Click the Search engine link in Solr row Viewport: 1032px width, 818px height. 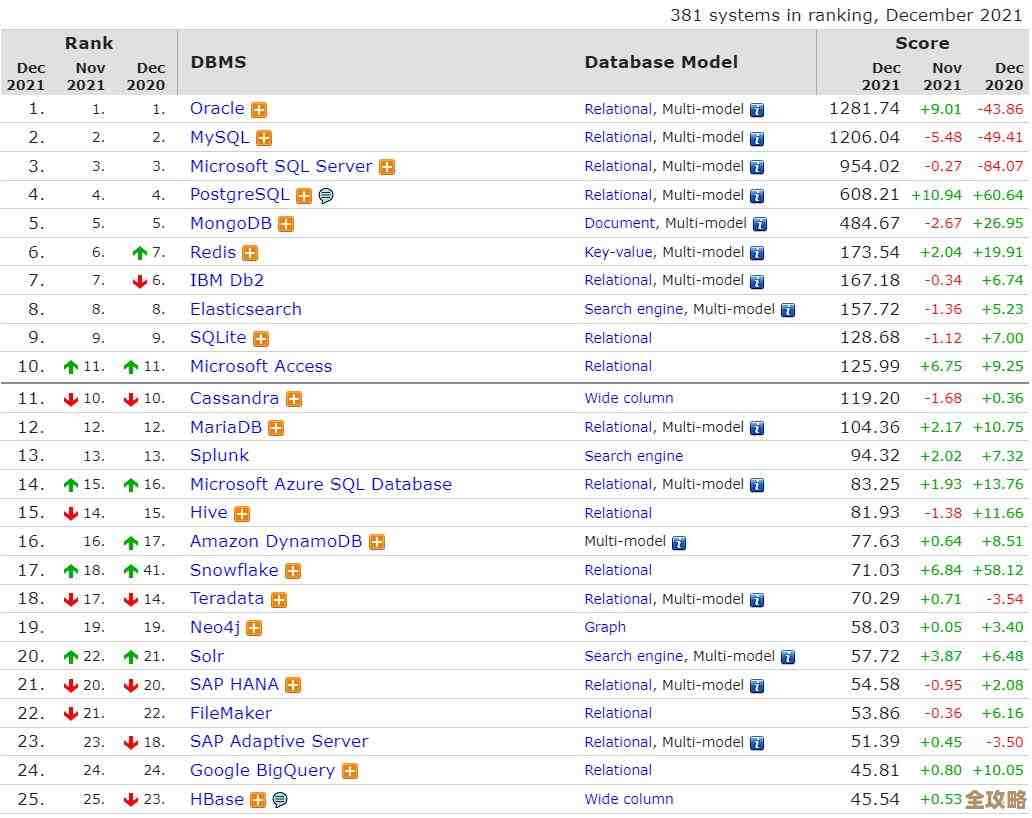point(634,656)
